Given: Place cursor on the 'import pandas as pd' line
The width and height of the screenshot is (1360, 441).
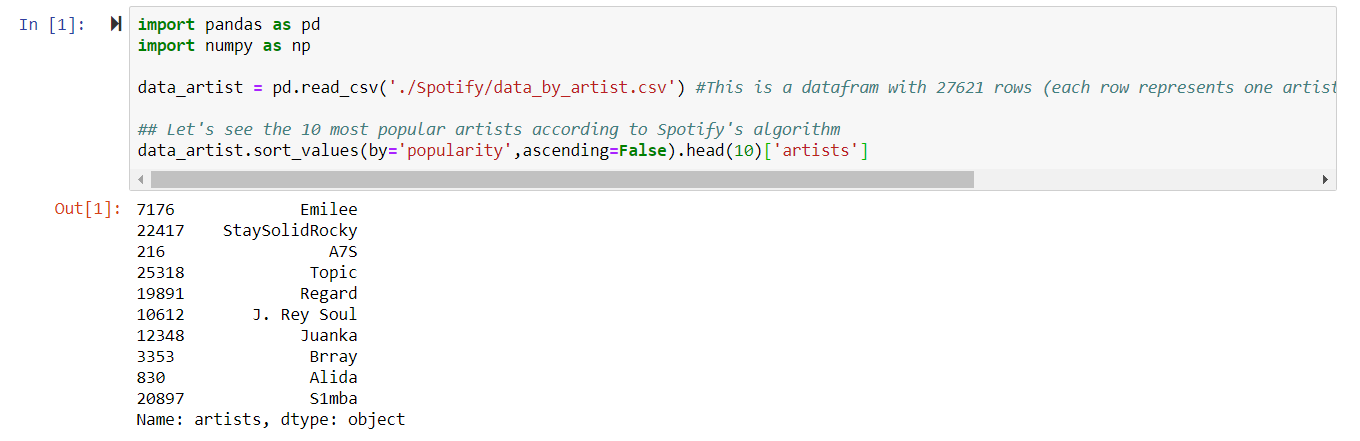Looking at the screenshot, I should (229, 24).
